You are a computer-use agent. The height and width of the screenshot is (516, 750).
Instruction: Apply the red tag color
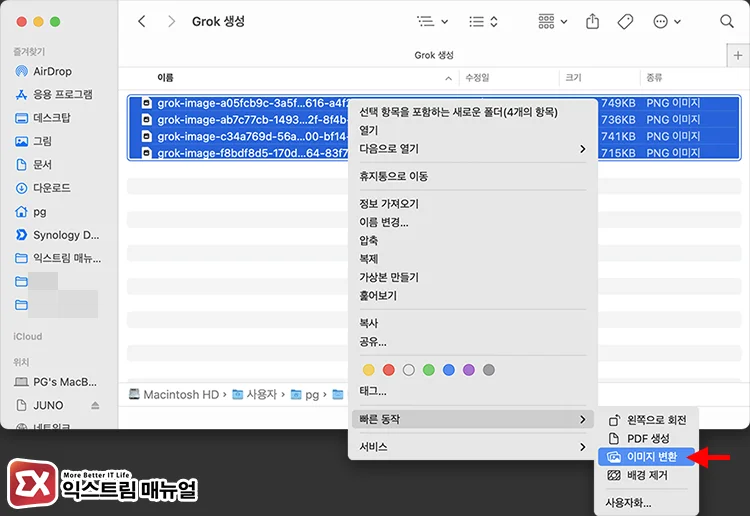[388, 370]
